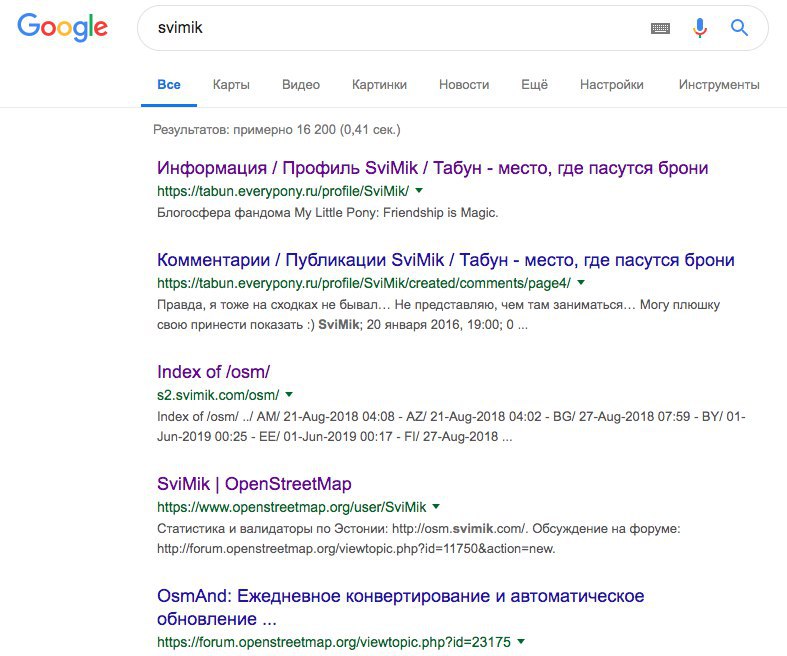Open Настройки search settings

(x=611, y=84)
